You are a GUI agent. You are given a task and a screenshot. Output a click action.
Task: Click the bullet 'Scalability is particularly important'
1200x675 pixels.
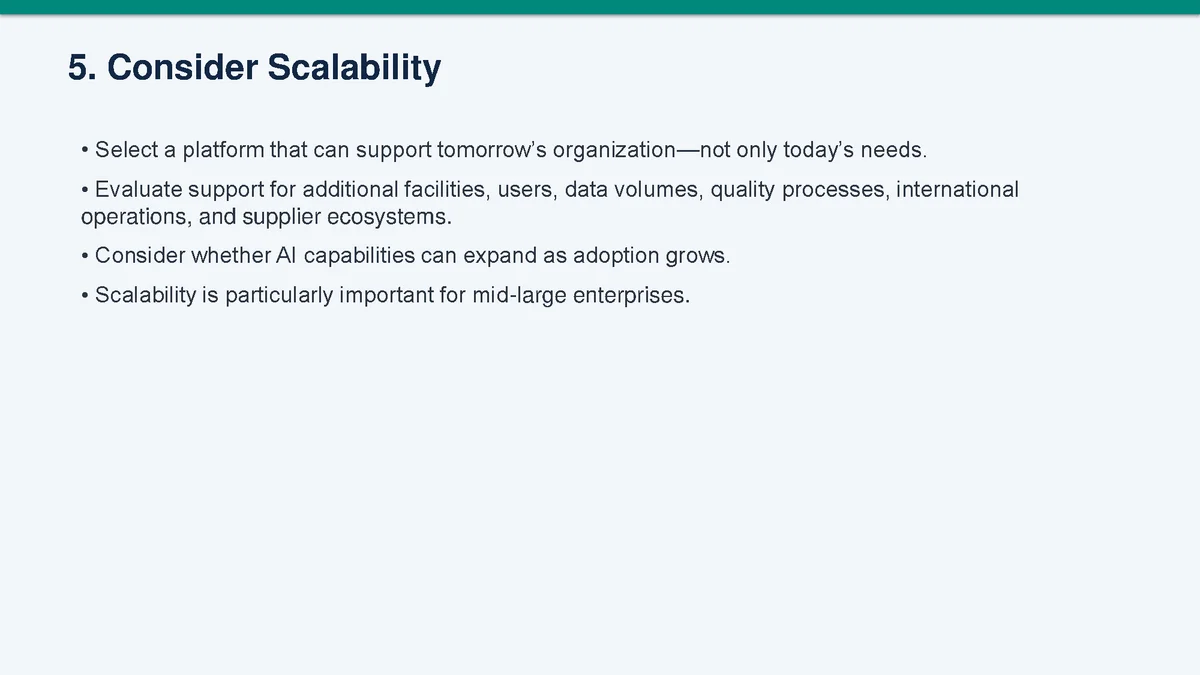click(385, 297)
